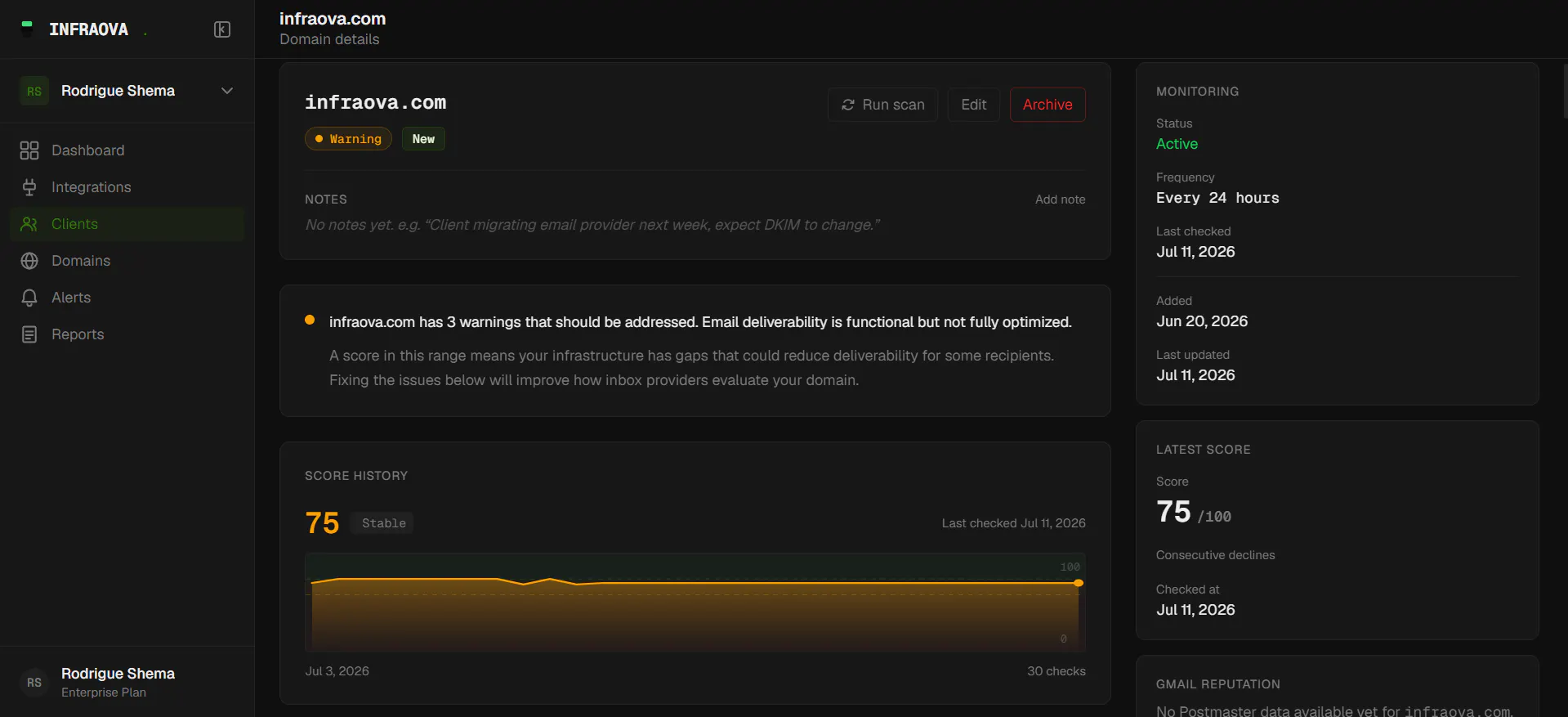The width and height of the screenshot is (1568, 717).
Task: Open user profile at sidebar bottom
Action: pos(127,682)
